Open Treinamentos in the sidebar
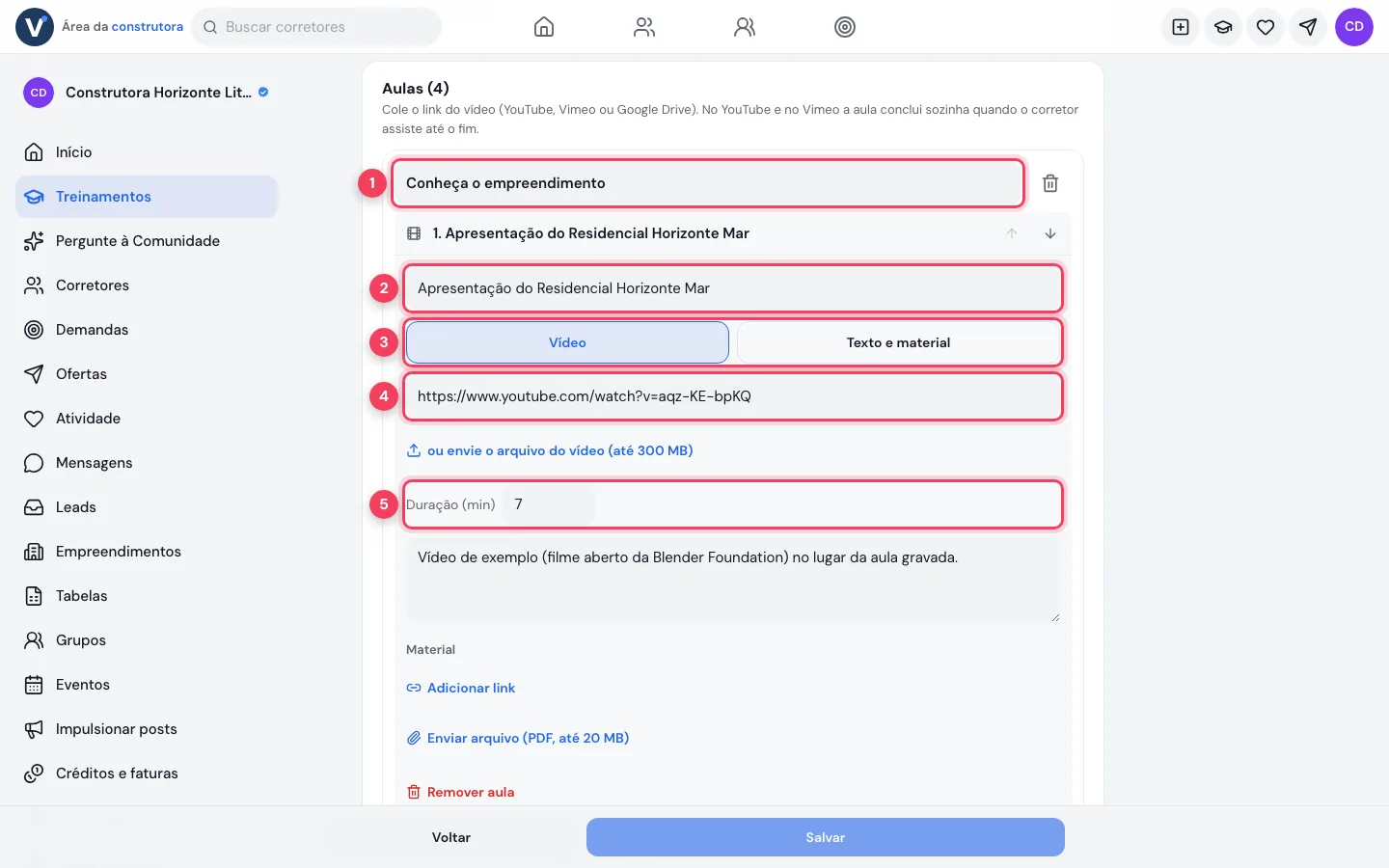Image resolution: width=1389 pixels, height=868 pixels. click(147, 197)
